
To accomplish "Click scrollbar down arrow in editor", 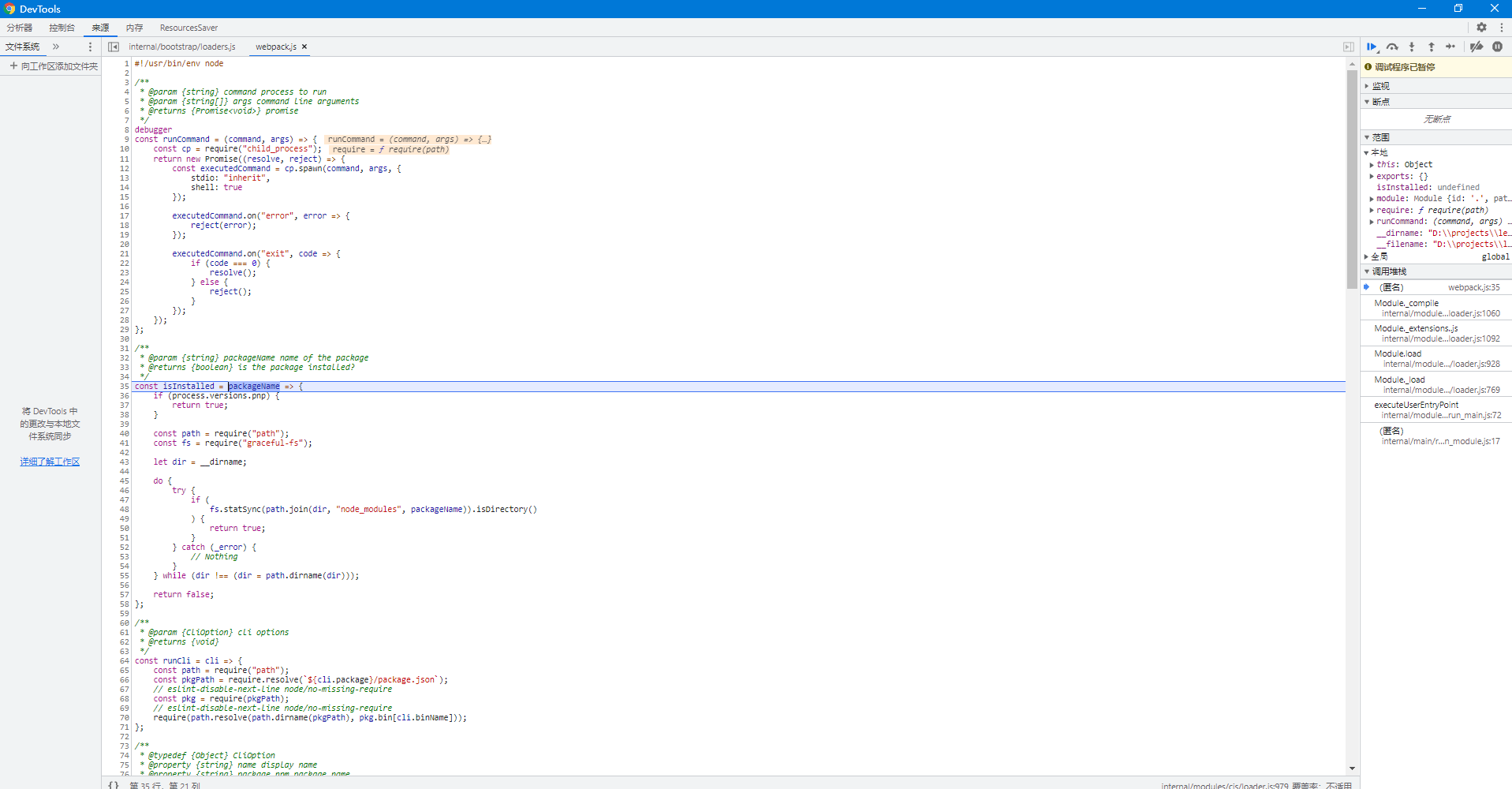I will tap(1352, 768).
